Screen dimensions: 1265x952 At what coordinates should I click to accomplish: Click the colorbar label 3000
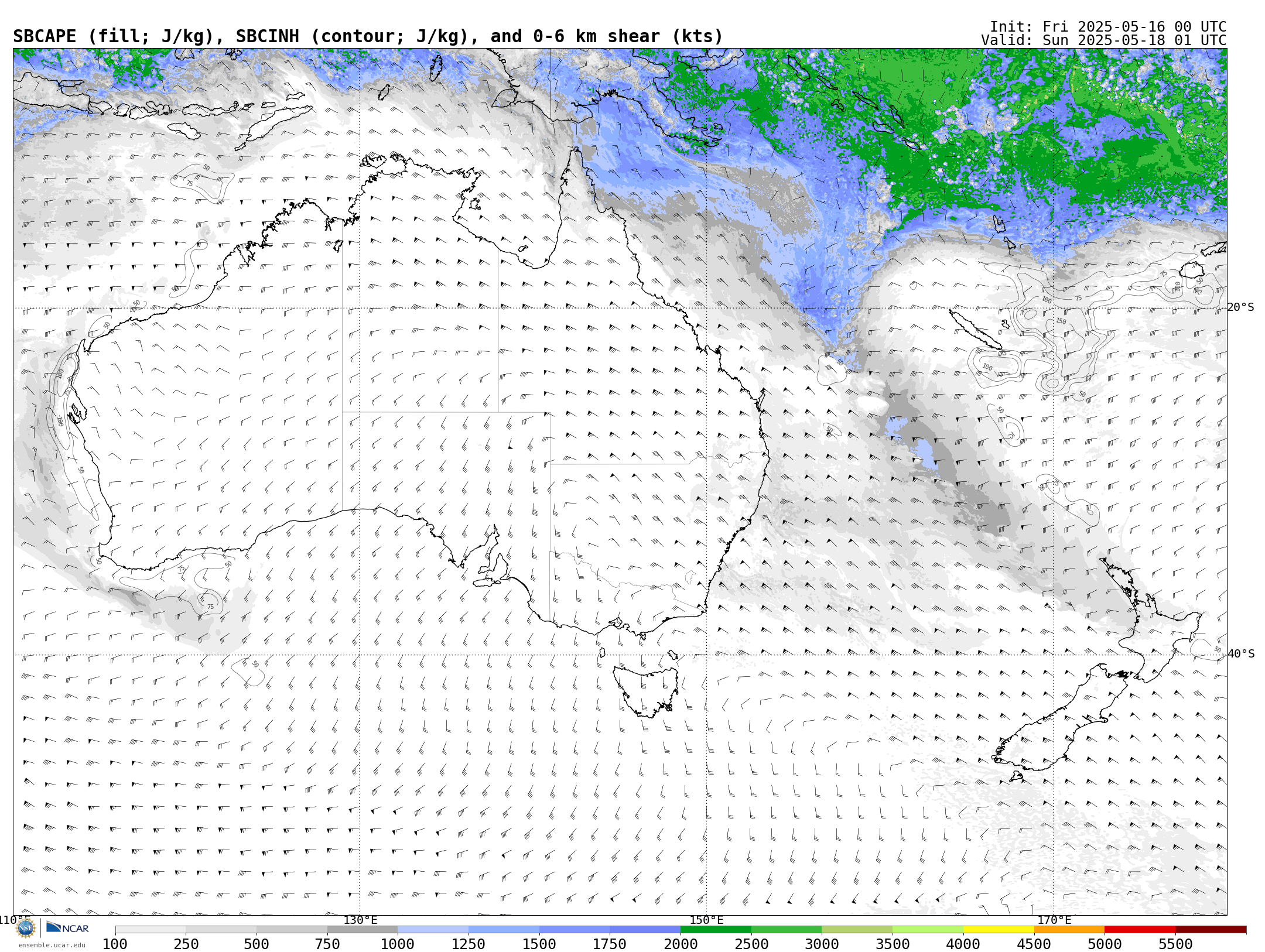pos(822,944)
